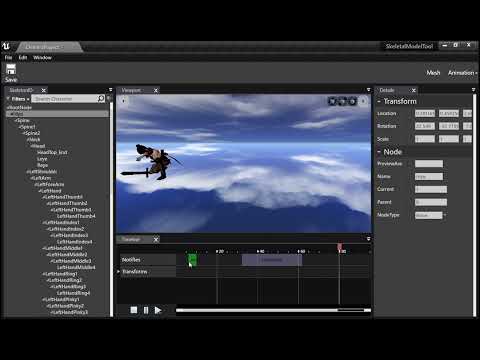This screenshot has height=360, width=480.
Task: Select the green notify marker on the timeline
Action: tap(192, 260)
